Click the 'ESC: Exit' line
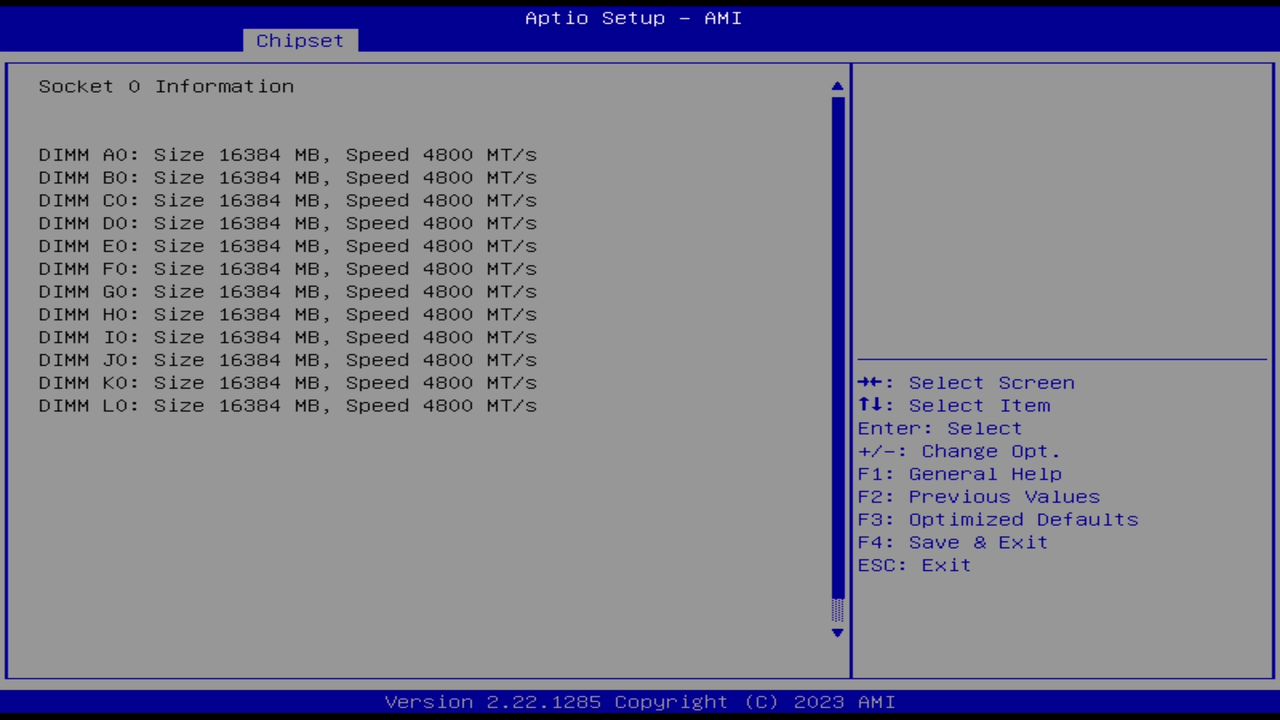This screenshot has height=720, width=1280. coord(914,566)
